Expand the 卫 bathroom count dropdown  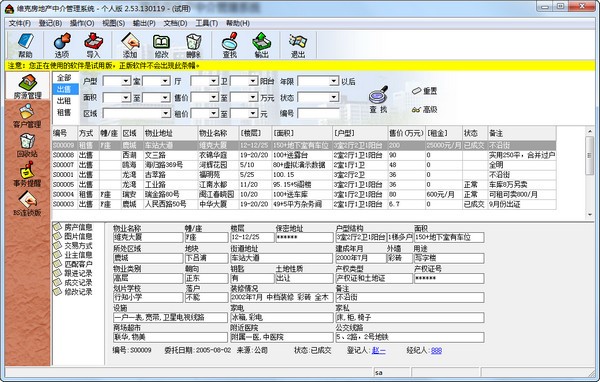point(214,81)
